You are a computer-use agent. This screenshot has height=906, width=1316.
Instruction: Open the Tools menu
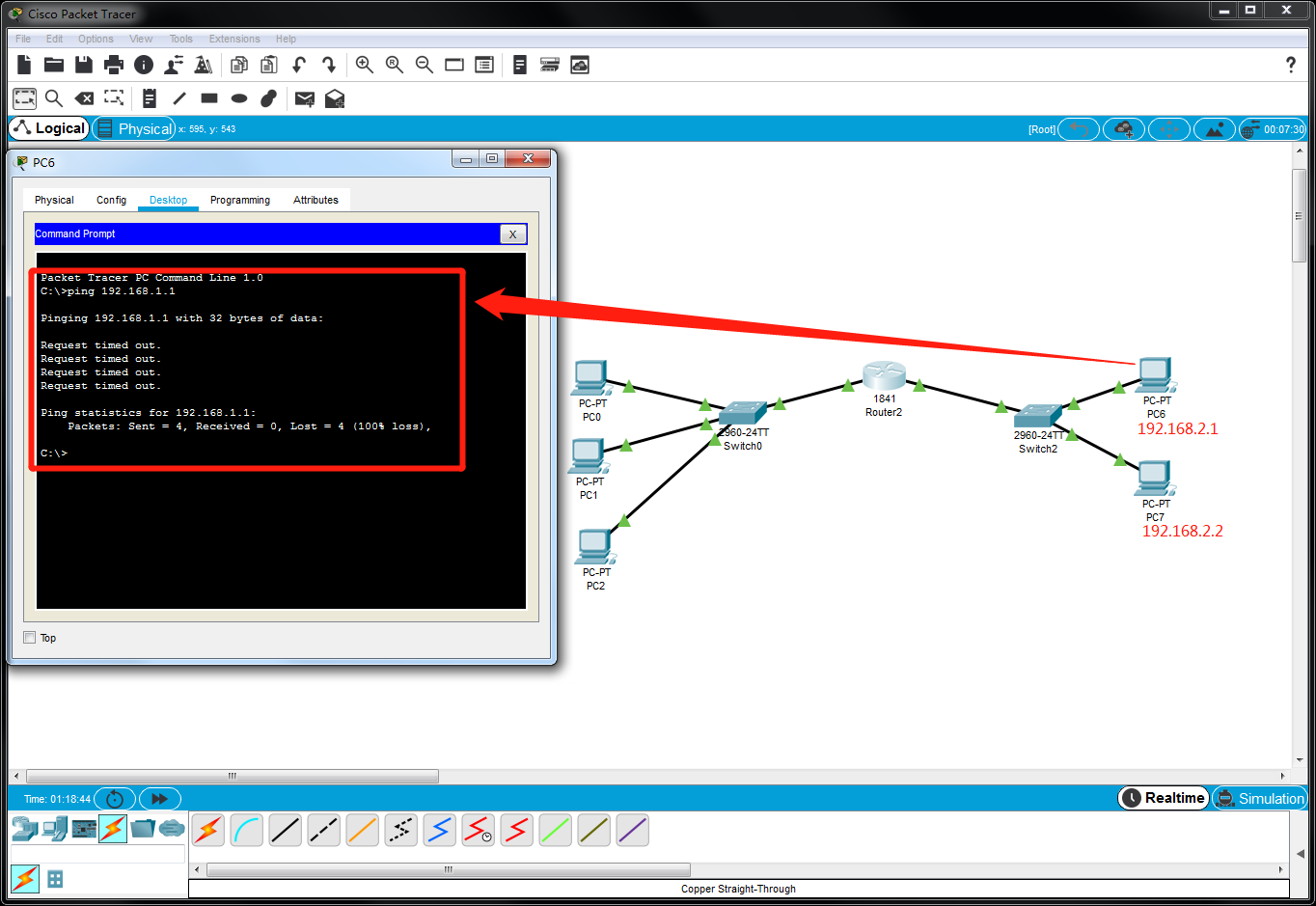(180, 39)
